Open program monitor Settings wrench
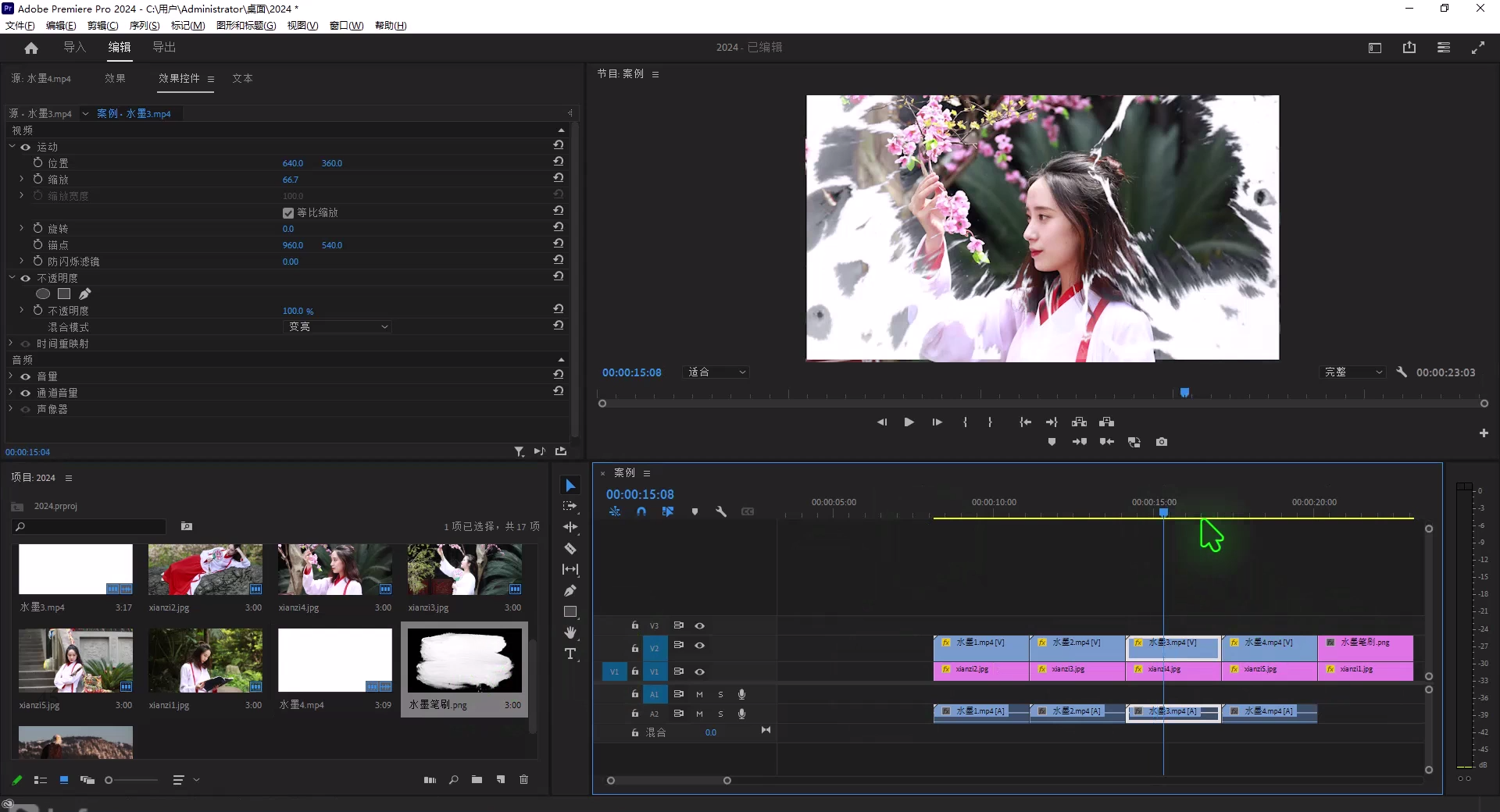This screenshot has width=1500, height=812. (1402, 372)
